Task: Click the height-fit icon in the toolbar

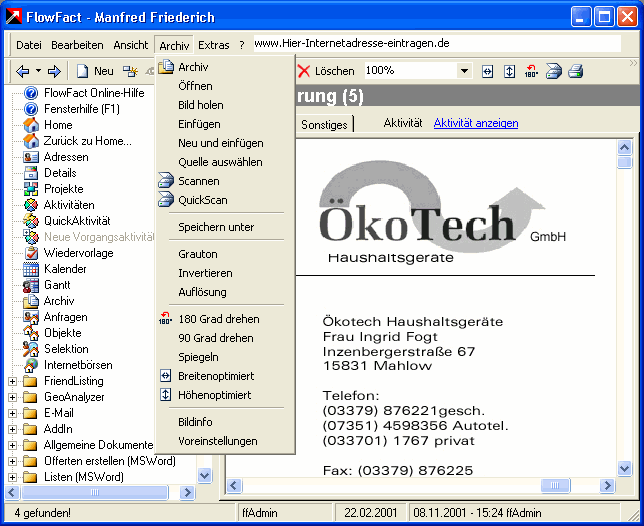Action: pos(509,71)
